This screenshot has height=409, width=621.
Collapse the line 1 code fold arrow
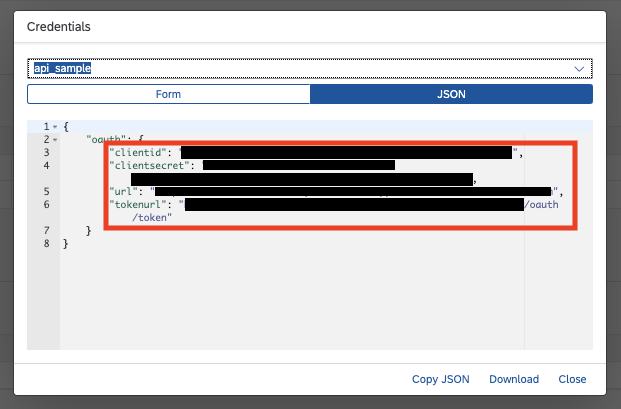(55, 127)
